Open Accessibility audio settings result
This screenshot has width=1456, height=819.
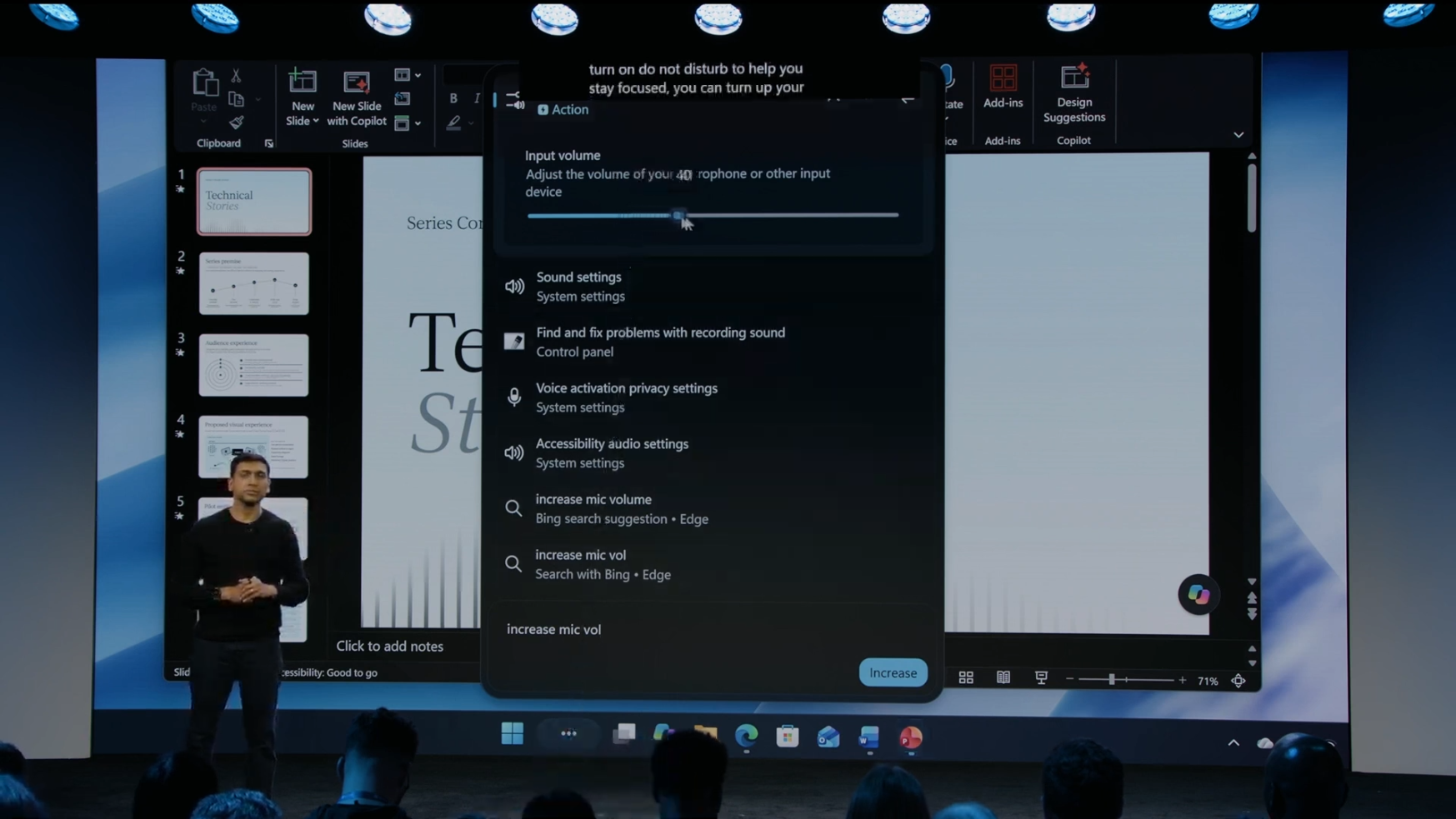tap(713, 453)
